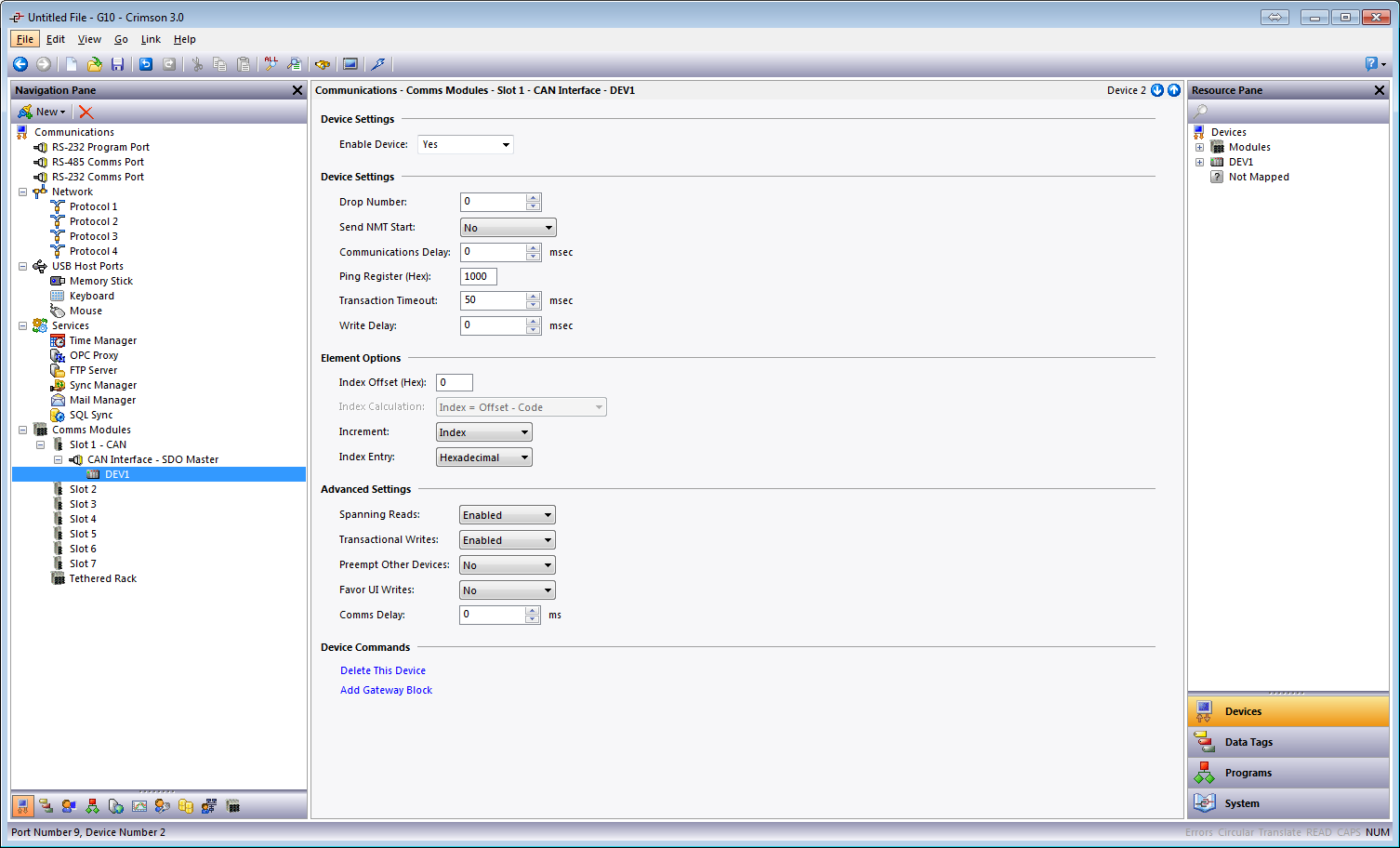Click the New File toolbar icon
The height and width of the screenshot is (848, 1400).
point(71,64)
